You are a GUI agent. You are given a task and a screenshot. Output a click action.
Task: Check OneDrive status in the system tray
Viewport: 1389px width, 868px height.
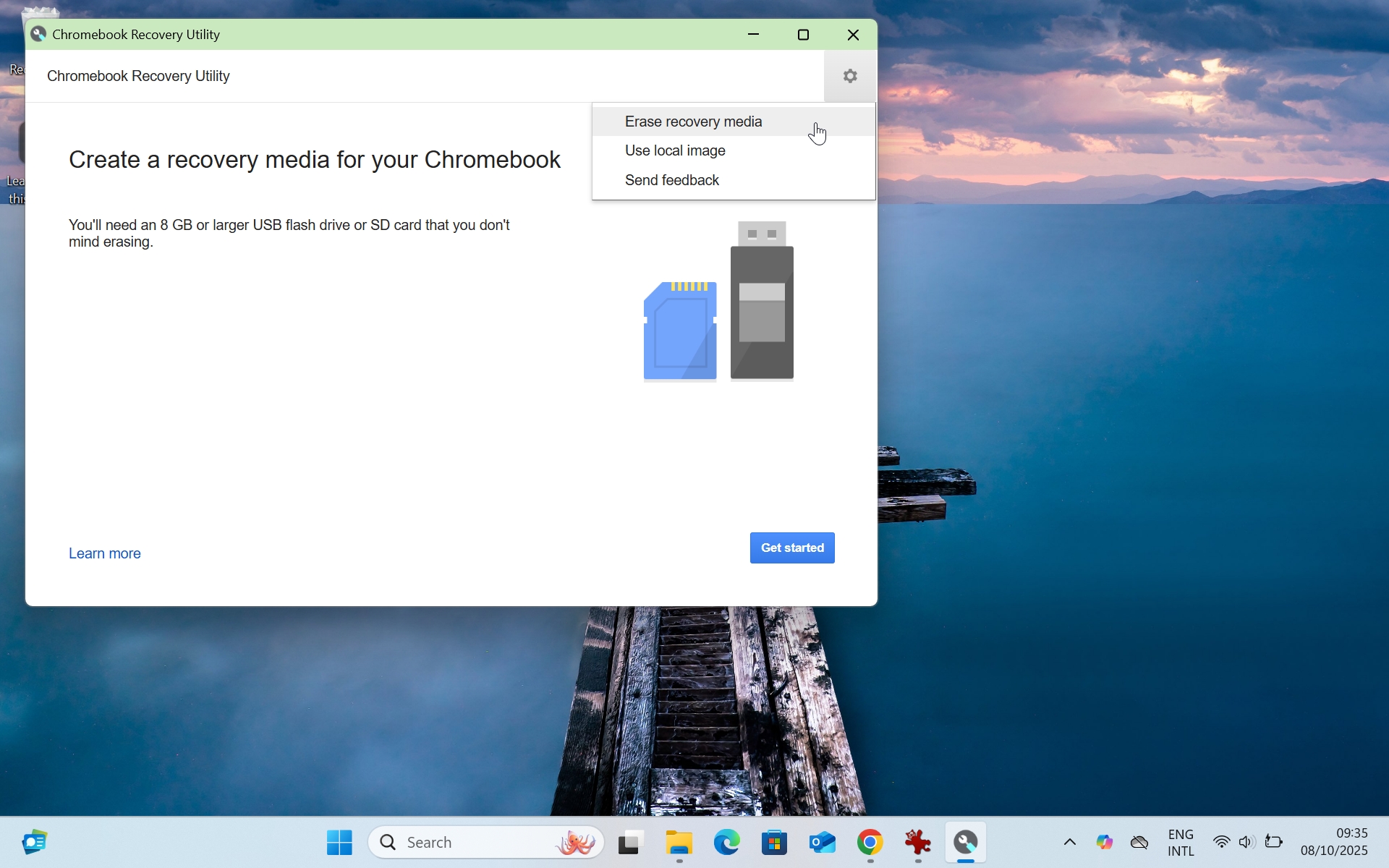(x=1139, y=842)
